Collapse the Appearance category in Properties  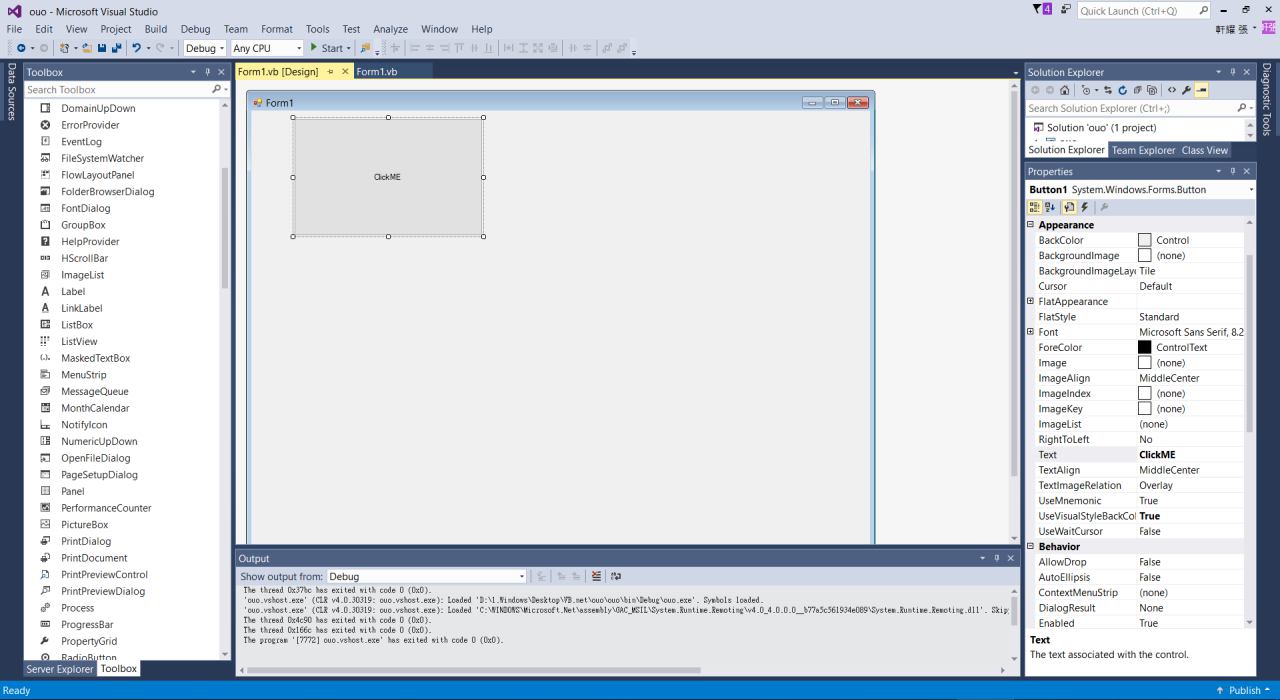coord(1031,225)
